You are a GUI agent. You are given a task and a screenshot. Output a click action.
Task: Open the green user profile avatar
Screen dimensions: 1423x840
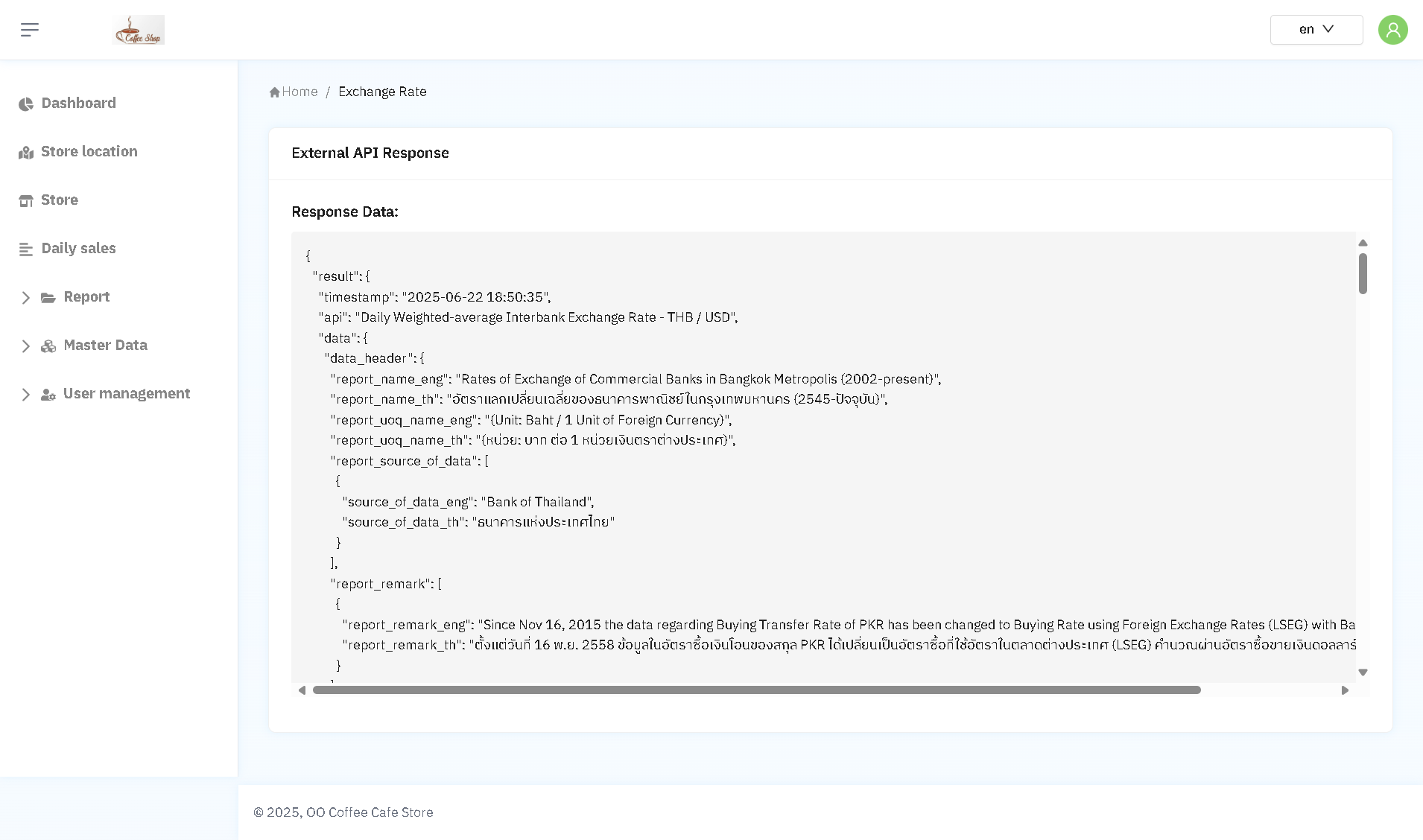tap(1392, 30)
